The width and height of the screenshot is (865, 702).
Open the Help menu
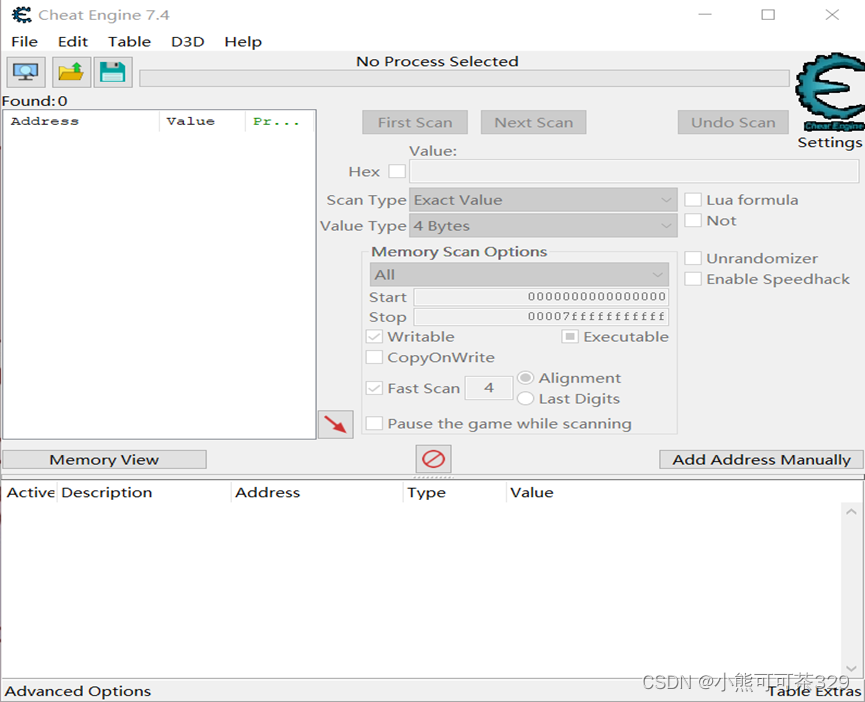243,42
